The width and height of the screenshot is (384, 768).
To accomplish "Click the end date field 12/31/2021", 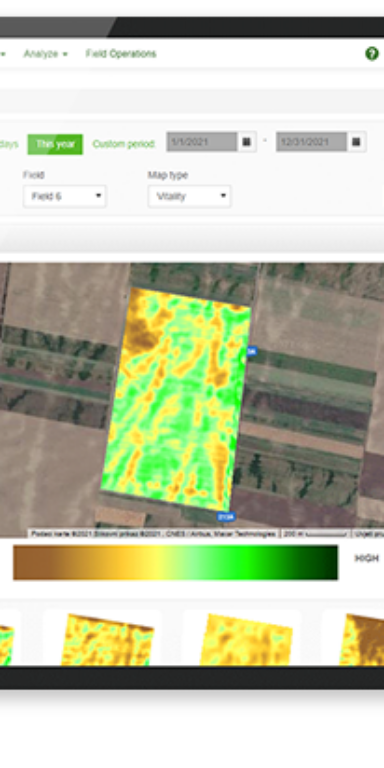I will (312, 142).
